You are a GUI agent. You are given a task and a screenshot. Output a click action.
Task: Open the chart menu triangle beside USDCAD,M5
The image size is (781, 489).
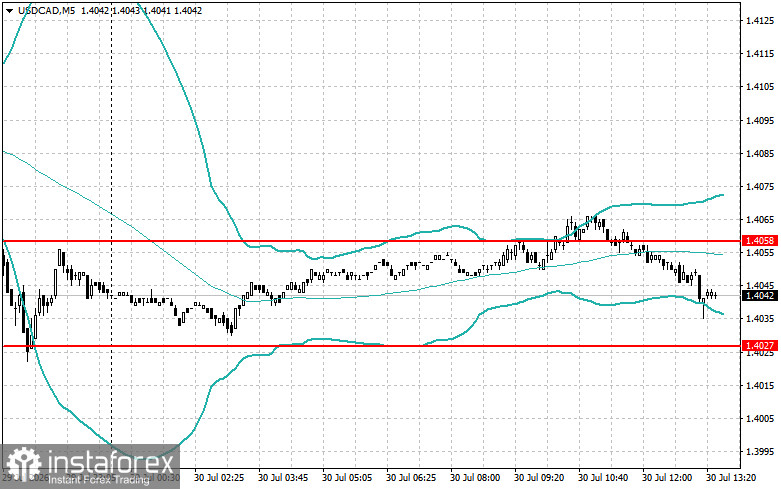(9, 10)
